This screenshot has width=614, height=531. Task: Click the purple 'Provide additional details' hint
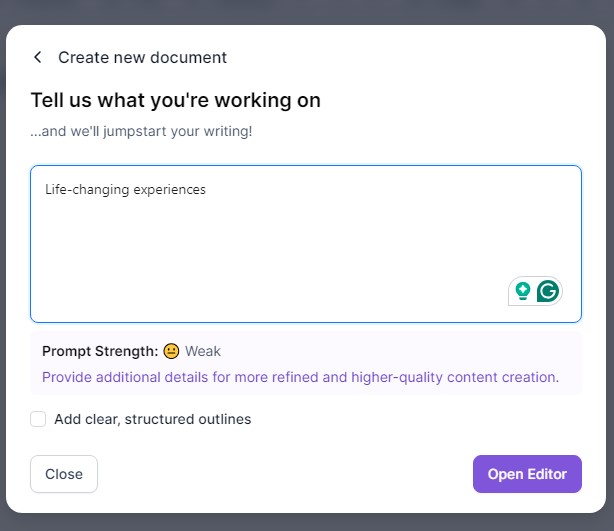[x=300, y=377]
